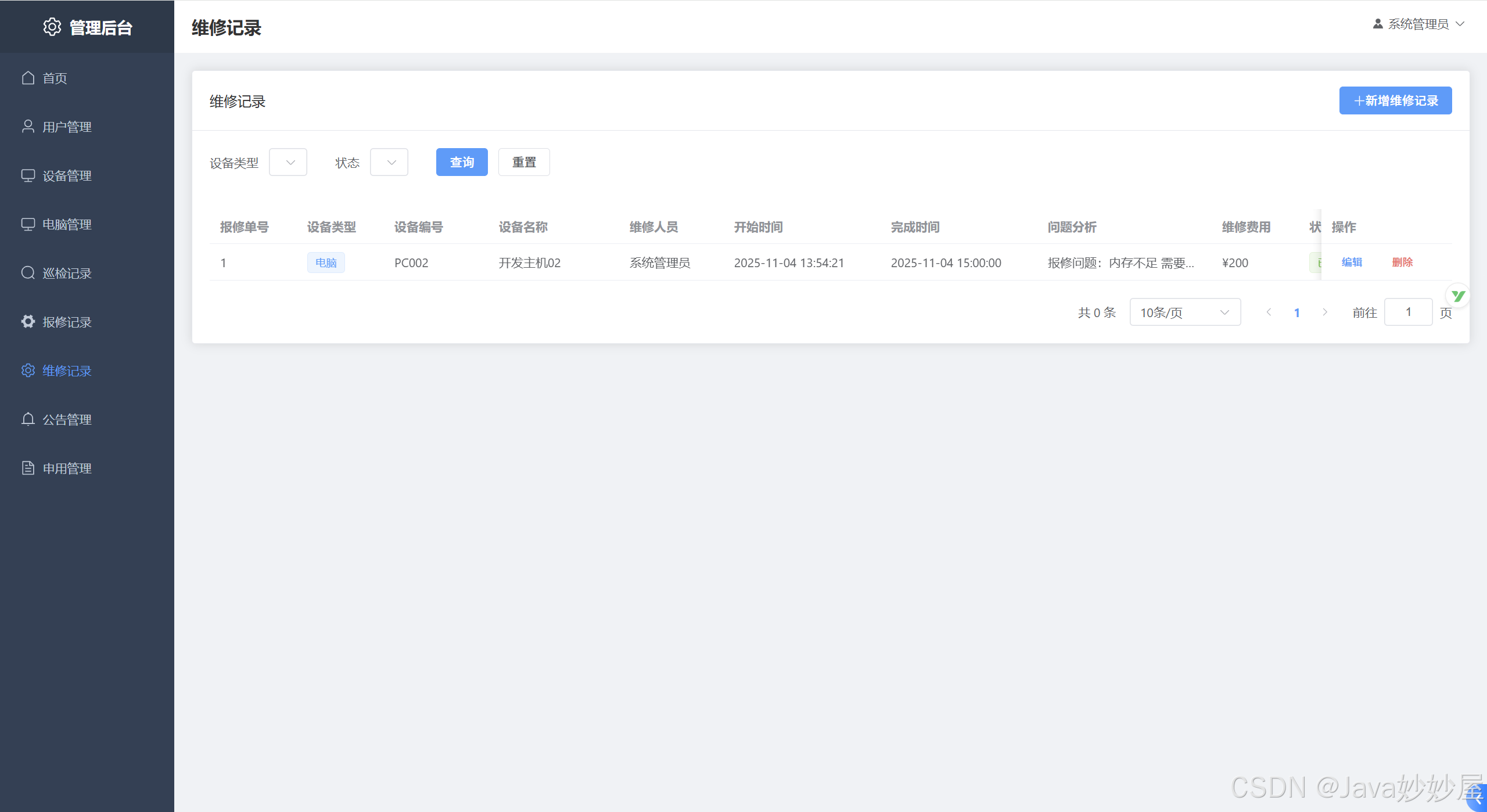Open the 首页 menu item
Screen dimensions: 1487x812
coord(87,78)
